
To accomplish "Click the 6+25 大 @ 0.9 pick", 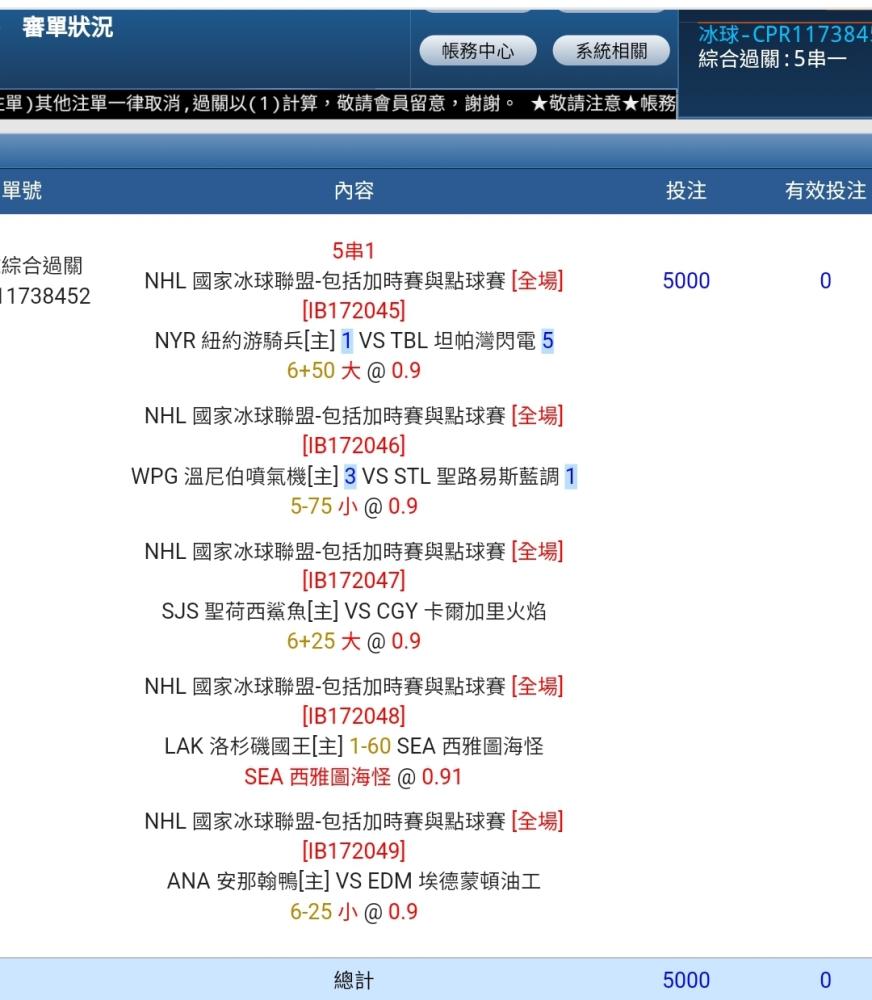I will tap(354, 641).
